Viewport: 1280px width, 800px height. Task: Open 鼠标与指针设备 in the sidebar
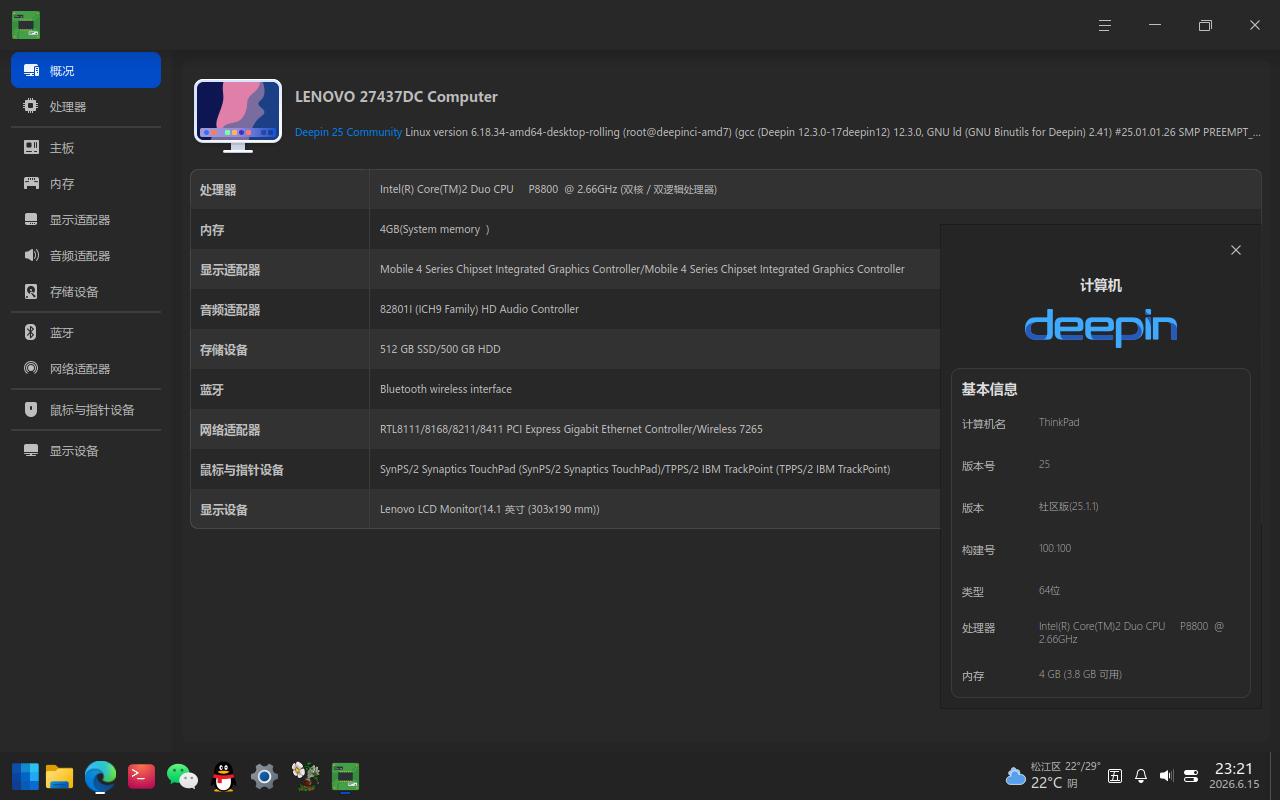click(x=86, y=409)
